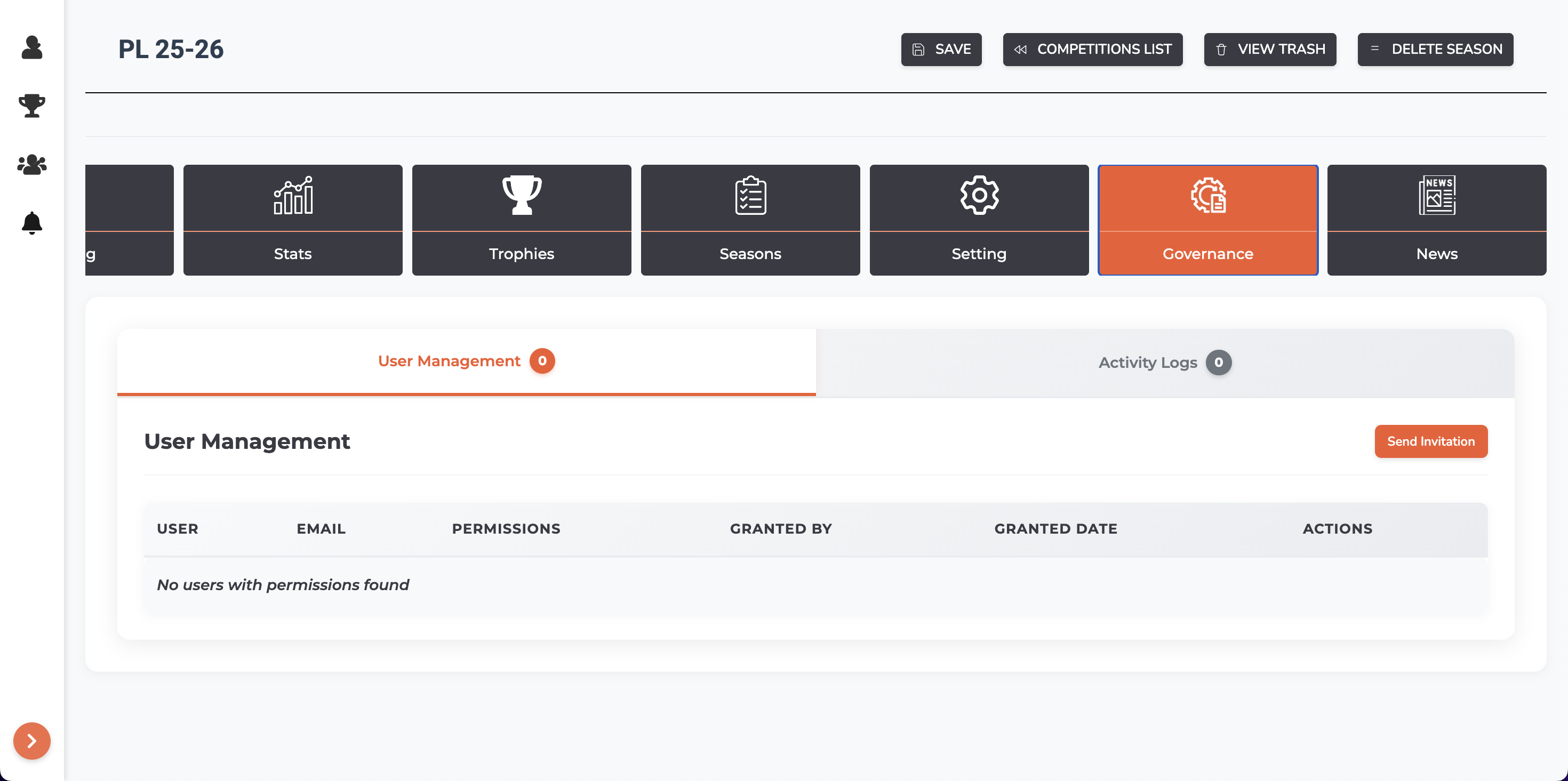Click the News newspaper icon
The height and width of the screenshot is (781, 1568).
pos(1436,195)
